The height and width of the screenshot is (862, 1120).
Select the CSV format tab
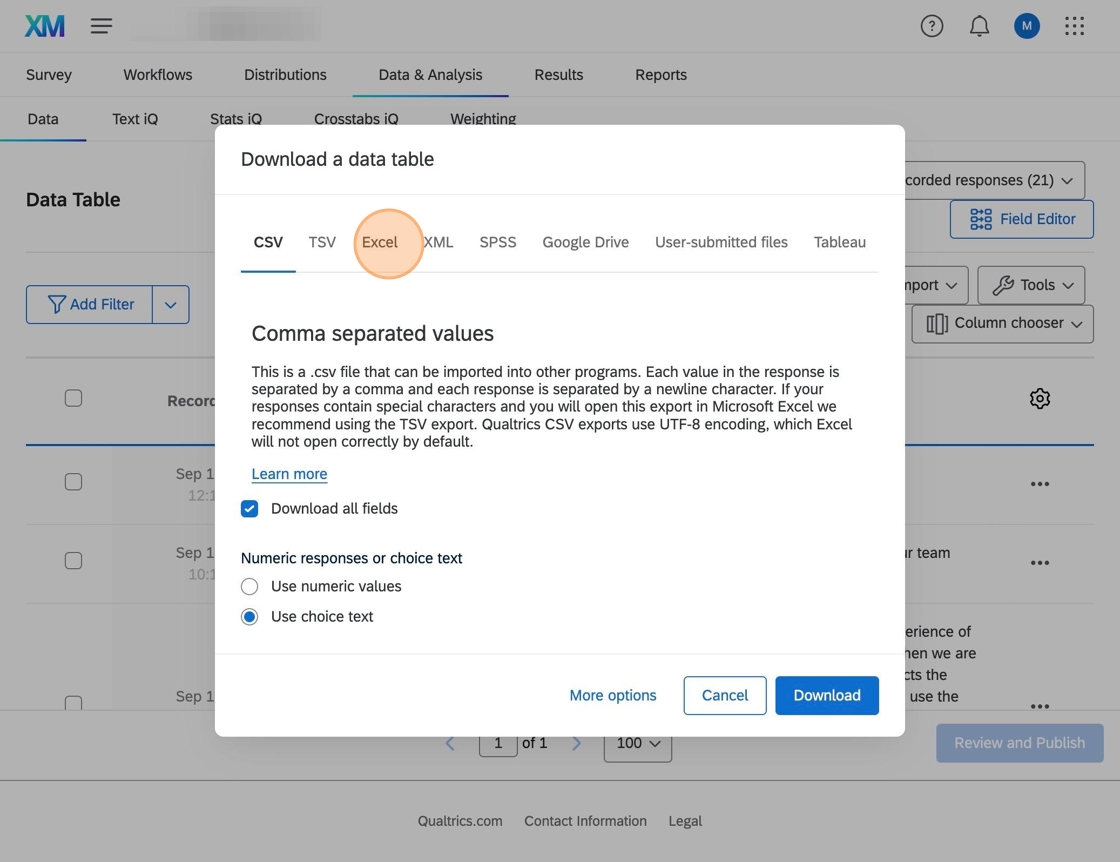point(268,243)
